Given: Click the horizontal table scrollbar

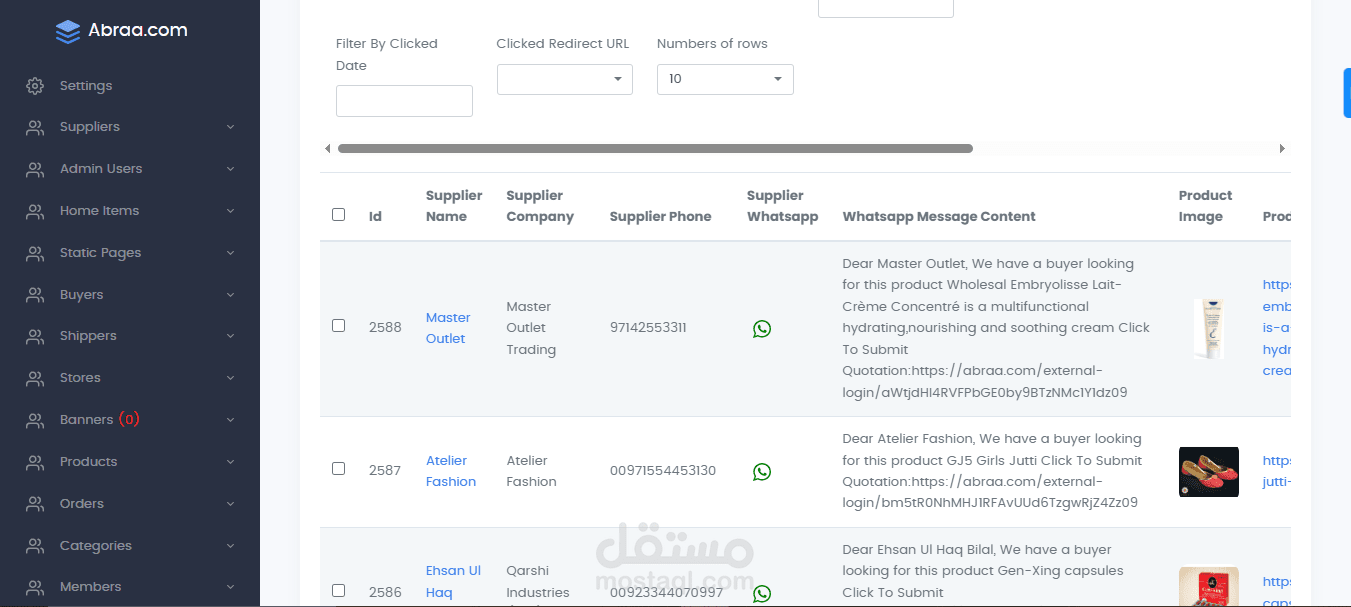Looking at the screenshot, I should tap(655, 149).
